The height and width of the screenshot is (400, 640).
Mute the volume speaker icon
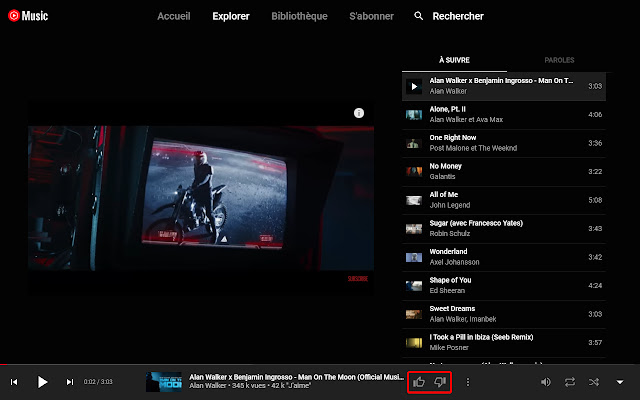546,382
